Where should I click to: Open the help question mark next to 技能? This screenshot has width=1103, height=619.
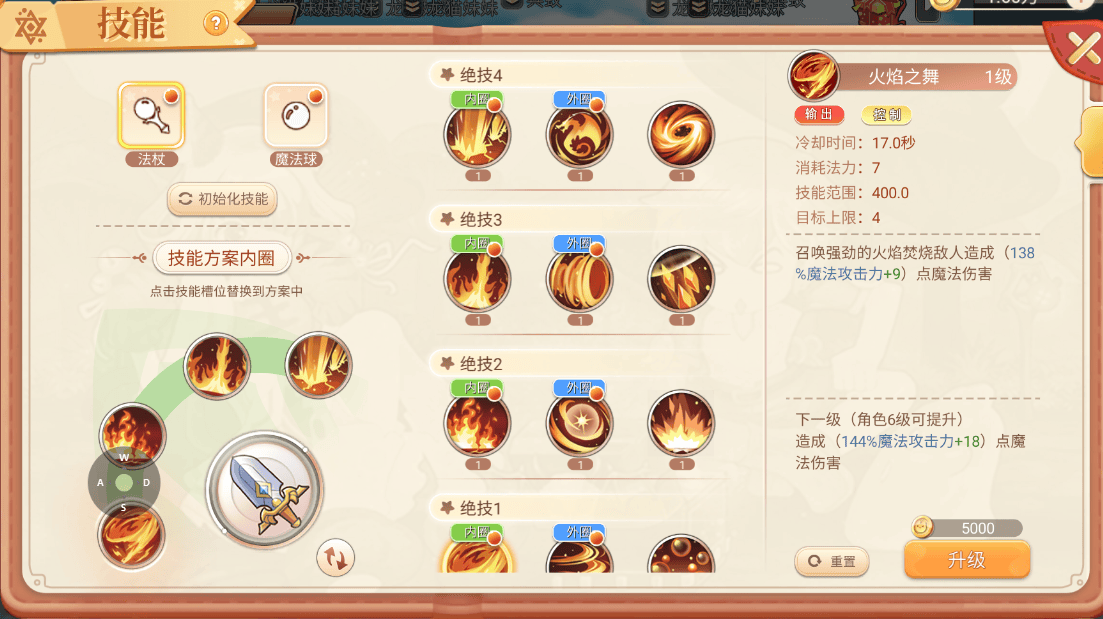click(x=215, y=24)
